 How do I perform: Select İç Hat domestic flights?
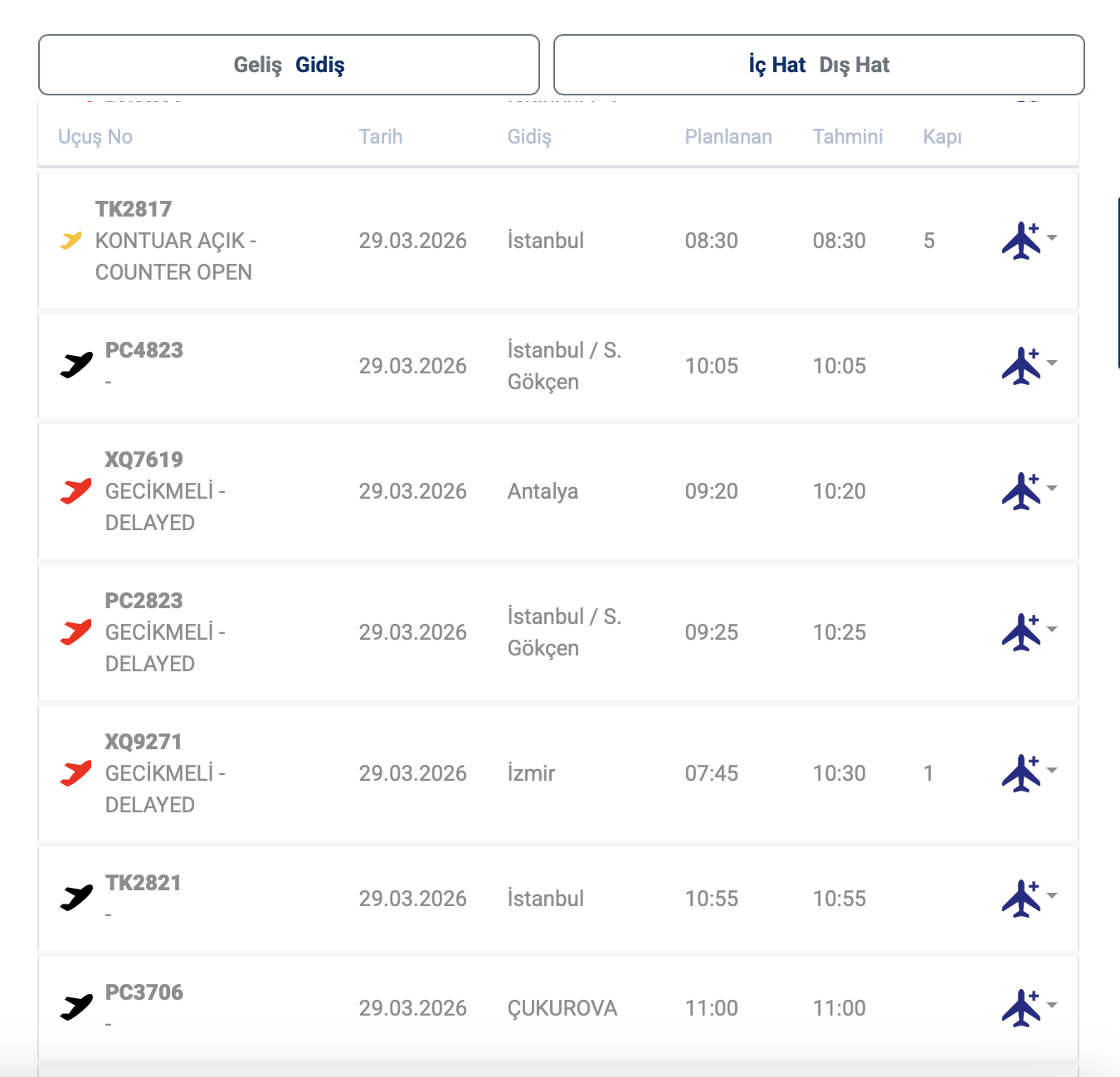pos(777,65)
